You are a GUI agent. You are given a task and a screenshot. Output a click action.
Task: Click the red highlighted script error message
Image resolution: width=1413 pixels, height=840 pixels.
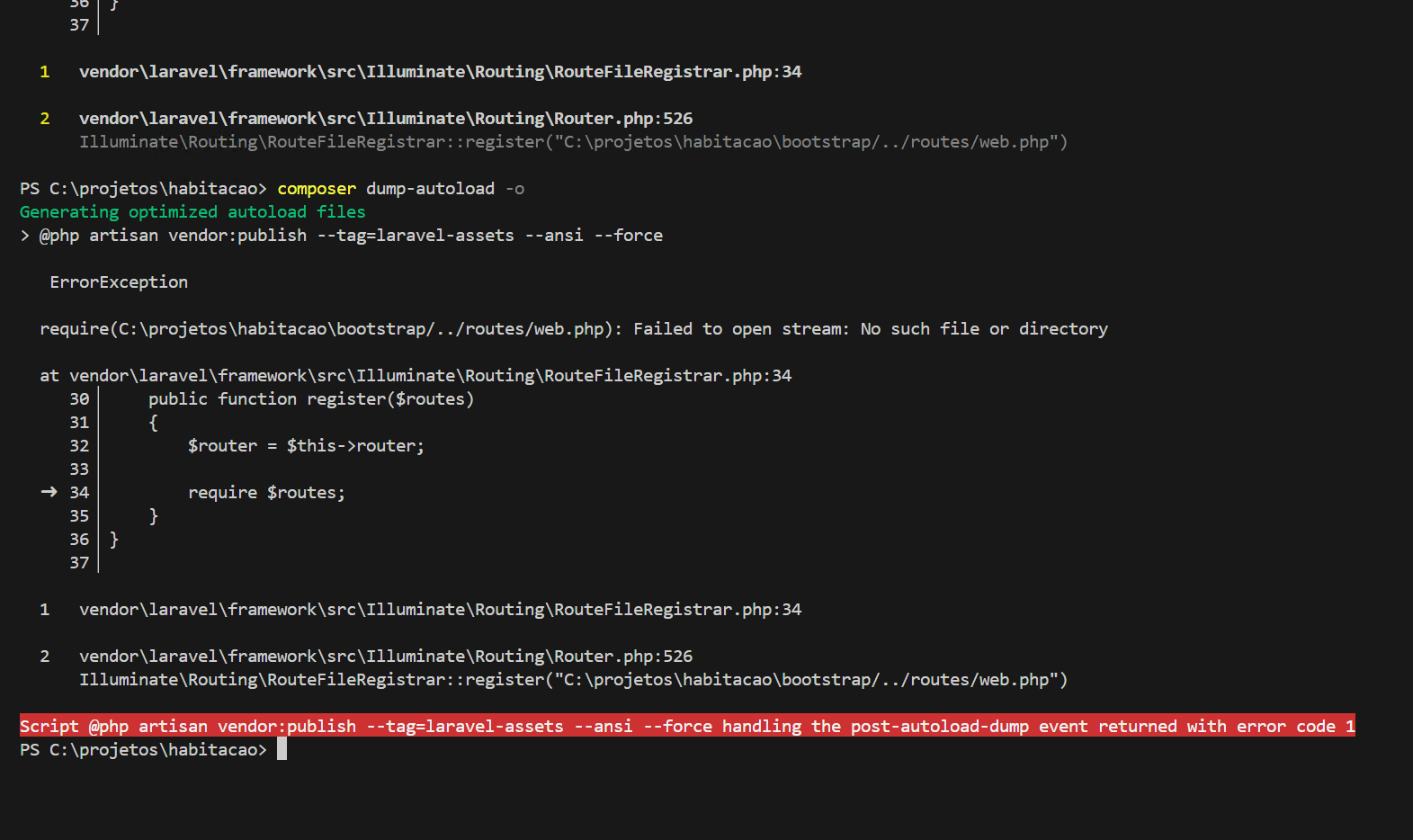(686, 726)
